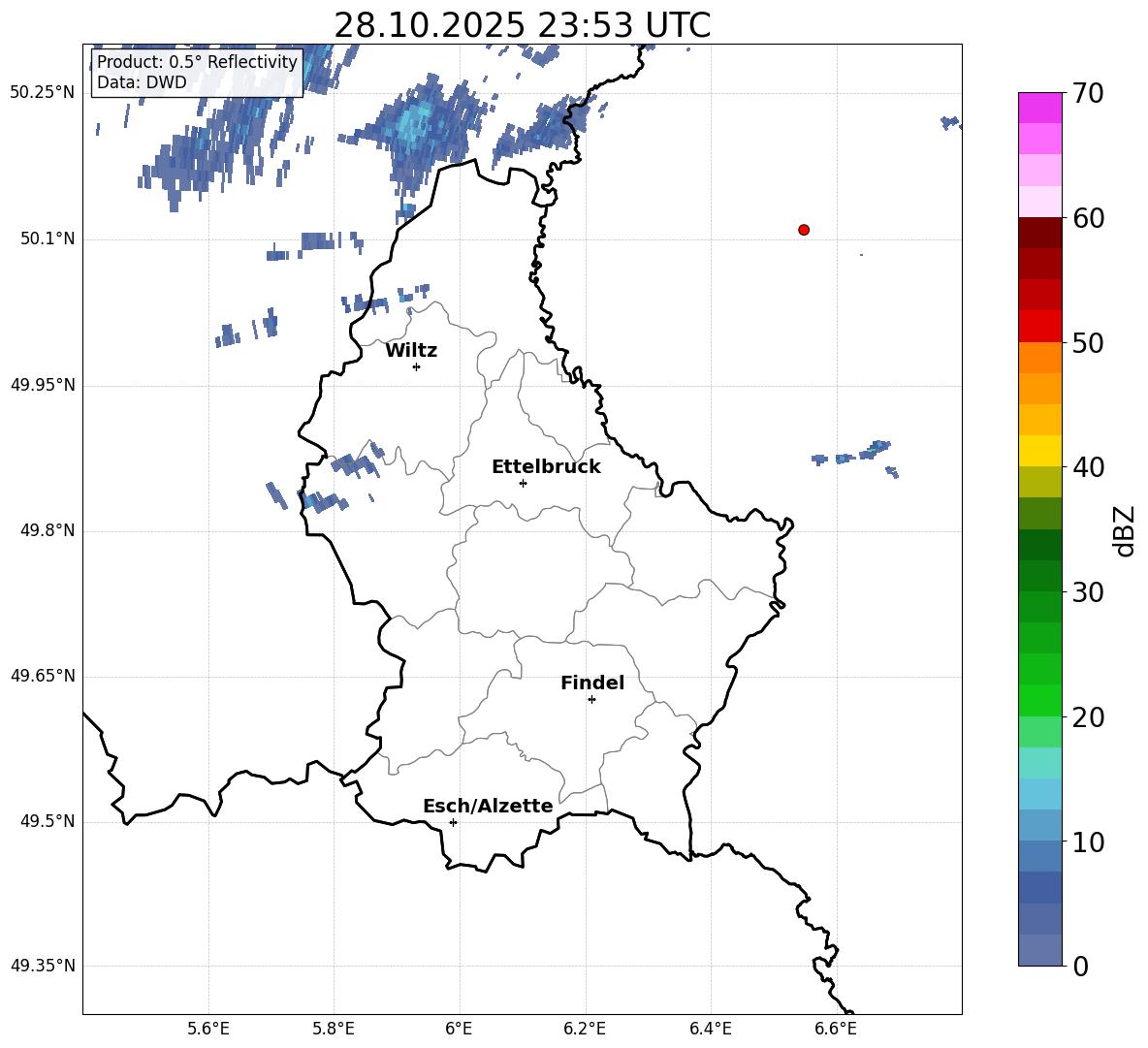Click the orange colorbar swatch just below 50
Image resolution: width=1148 pixels, height=1048 pixels.
click(x=1039, y=358)
